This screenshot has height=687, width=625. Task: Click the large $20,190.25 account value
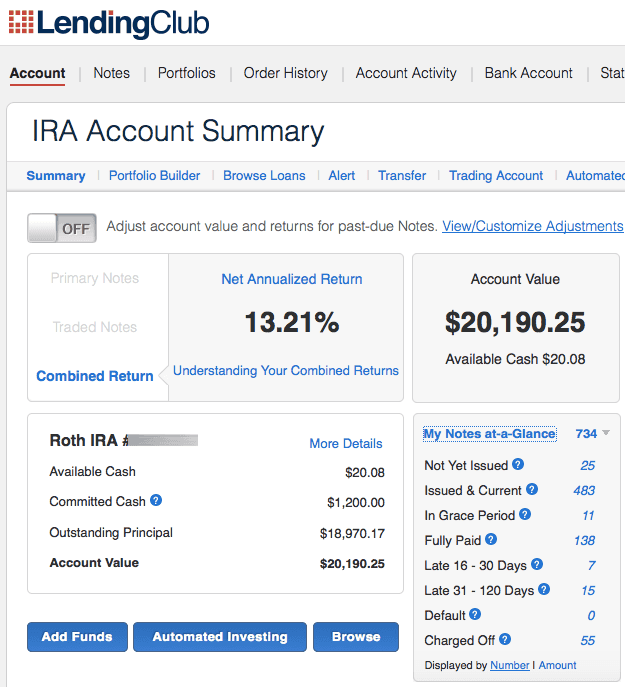pyautogui.click(x=515, y=322)
